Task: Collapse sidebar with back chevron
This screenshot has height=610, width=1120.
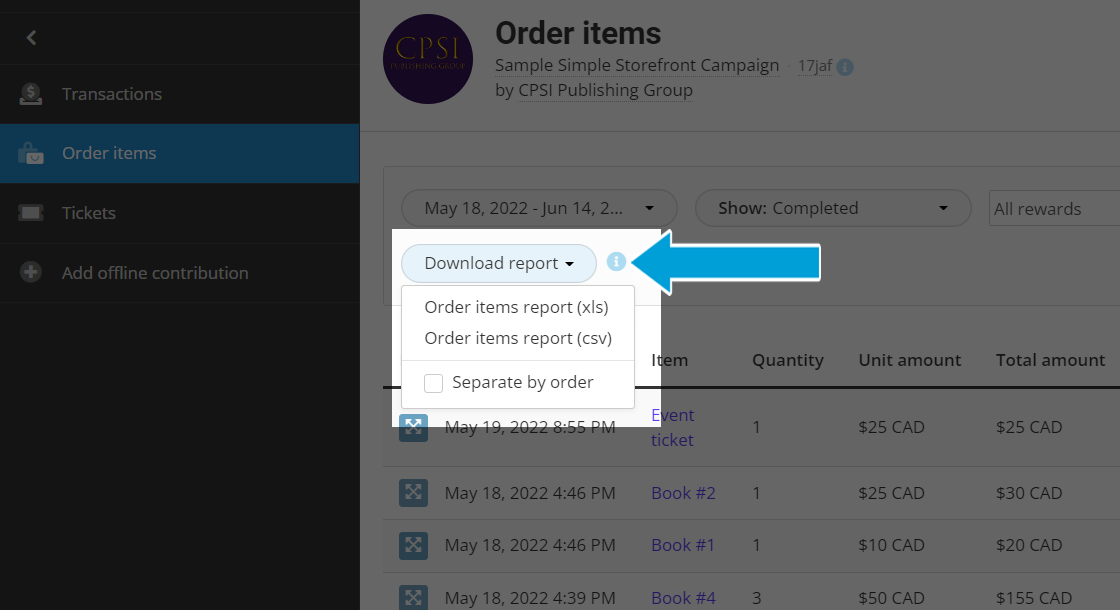Action: (x=31, y=38)
